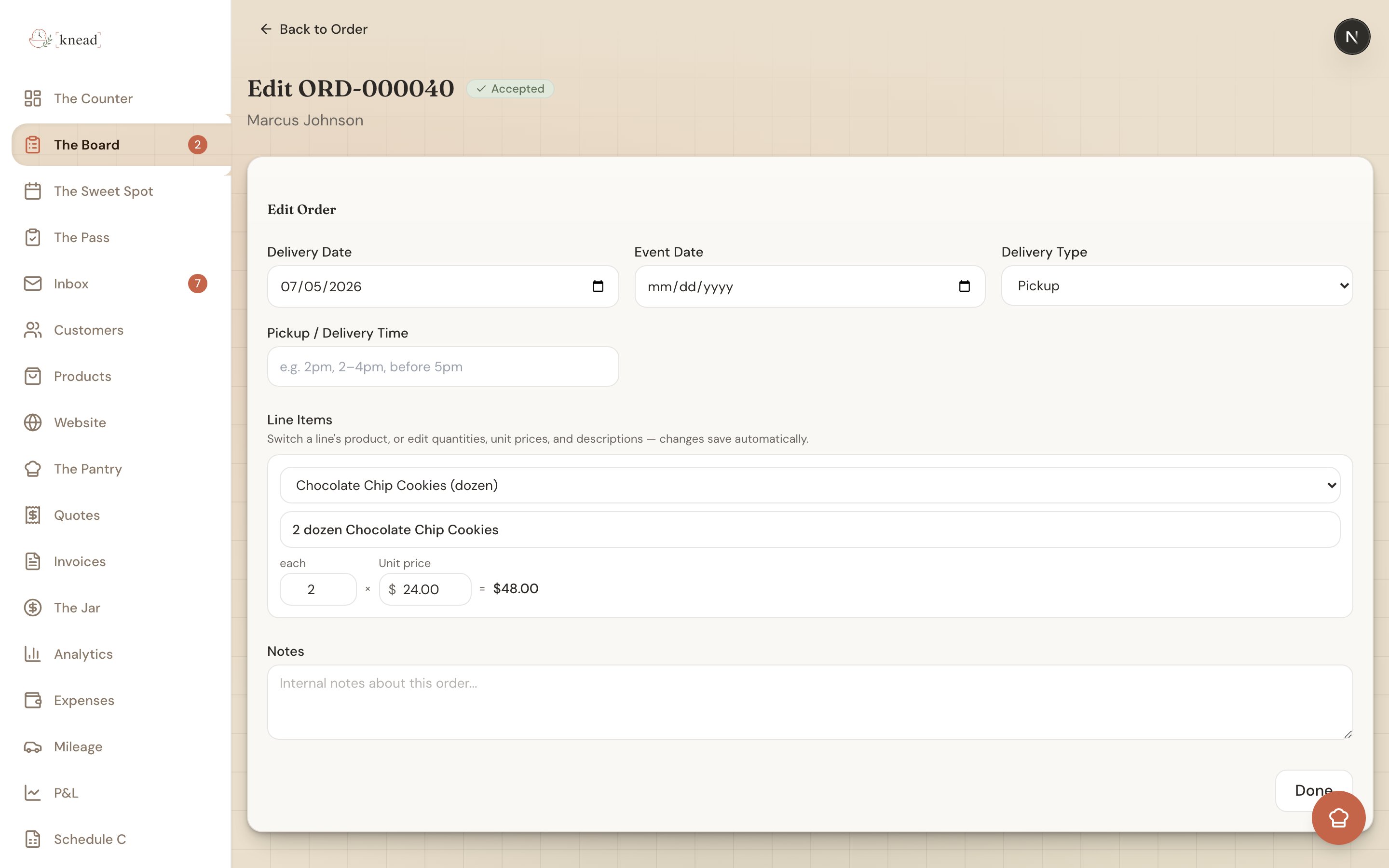This screenshot has width=1389, height=868.
Task: Click the Quotes receipt icon
Action: (x=33, y=515)
